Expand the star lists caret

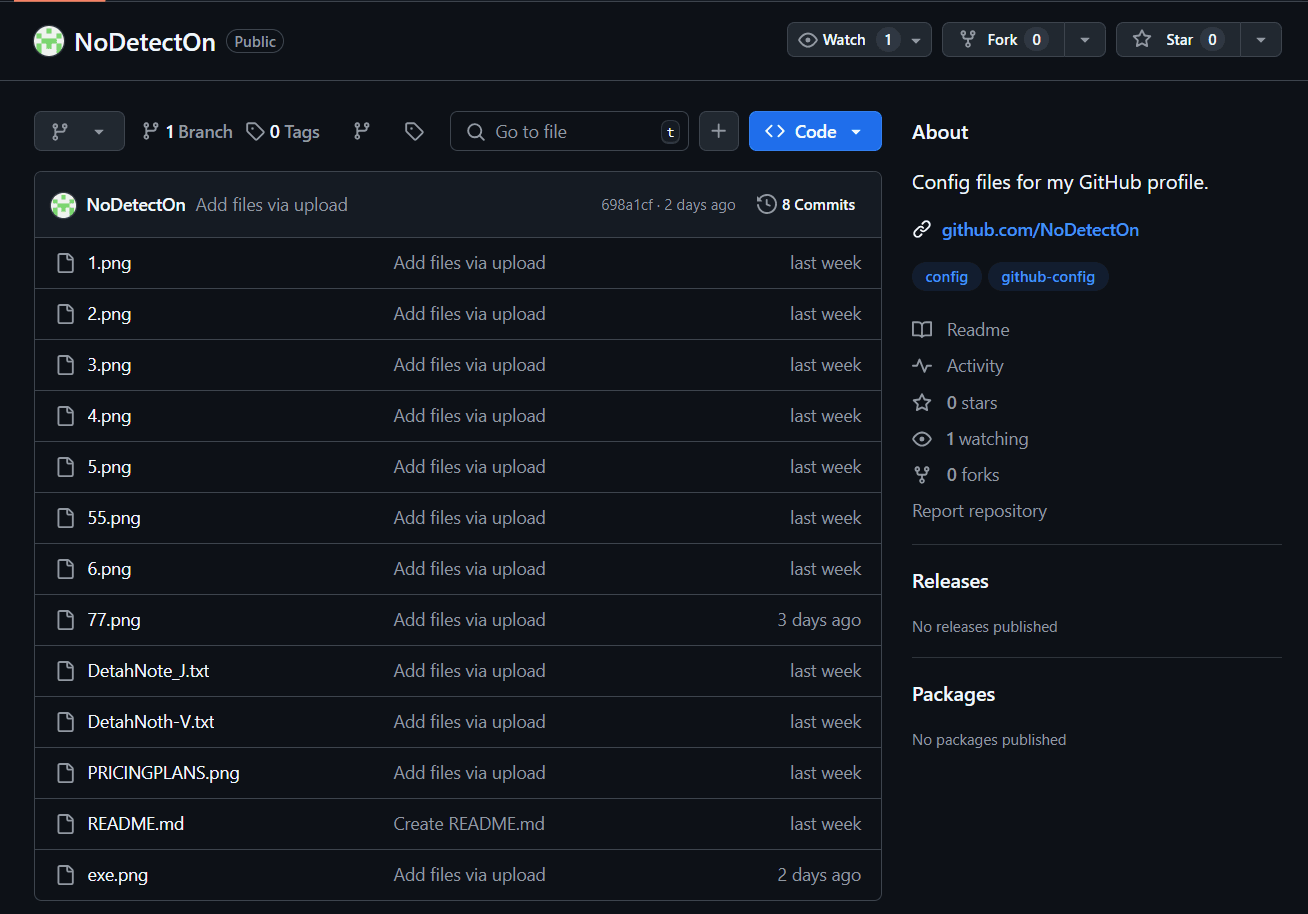[1261, 40]
